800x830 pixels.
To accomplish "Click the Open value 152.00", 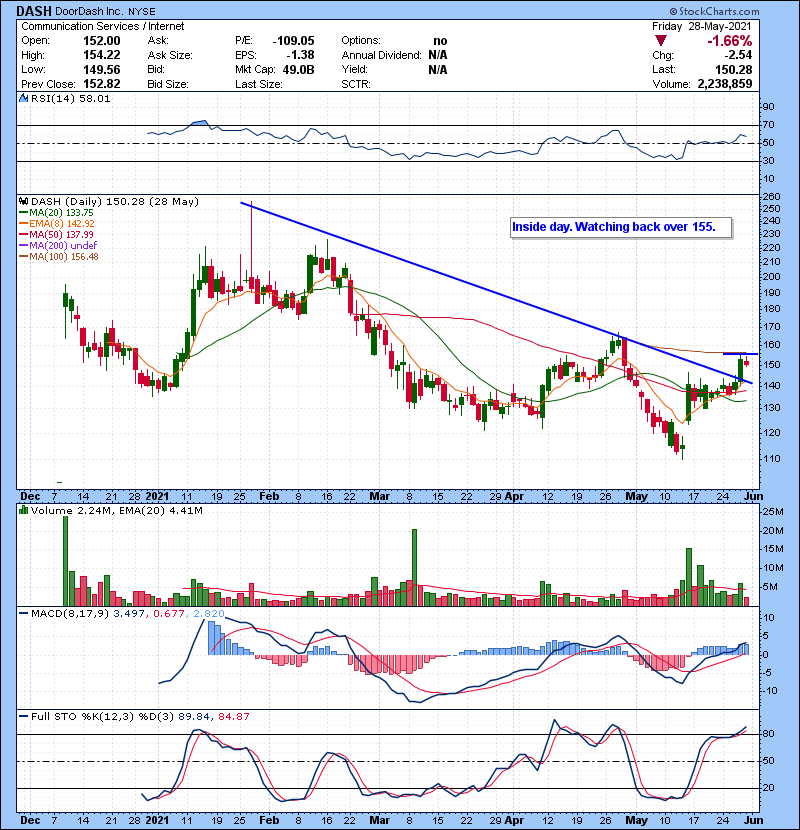I will (102, 41).
